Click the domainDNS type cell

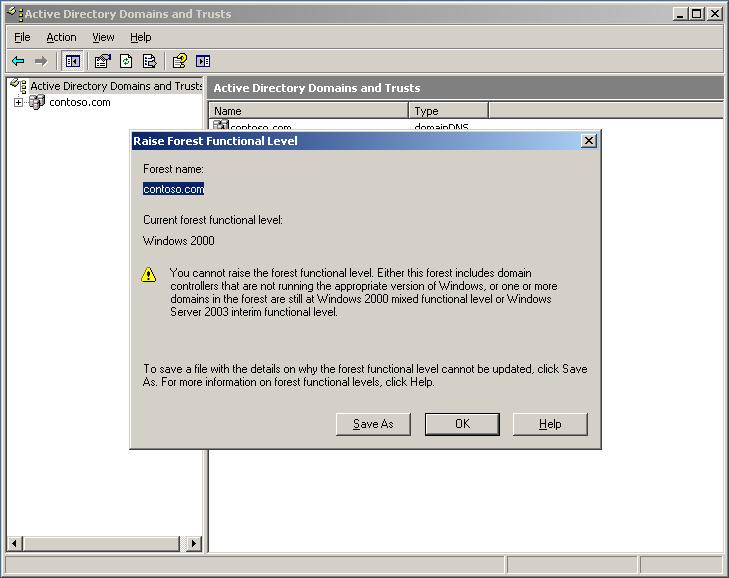pyautogui.click(x=441, y=126)
